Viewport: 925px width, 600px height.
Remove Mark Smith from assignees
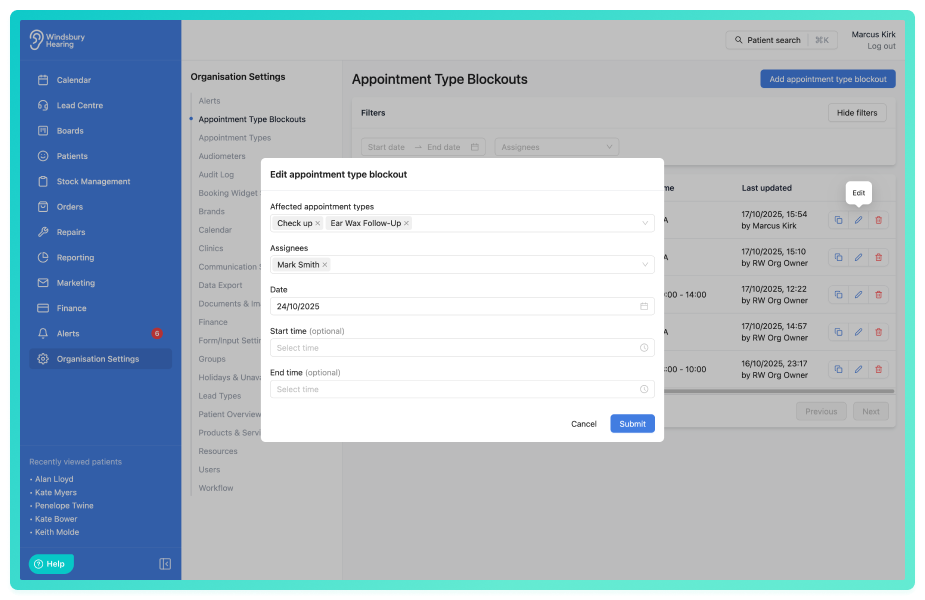324,265
